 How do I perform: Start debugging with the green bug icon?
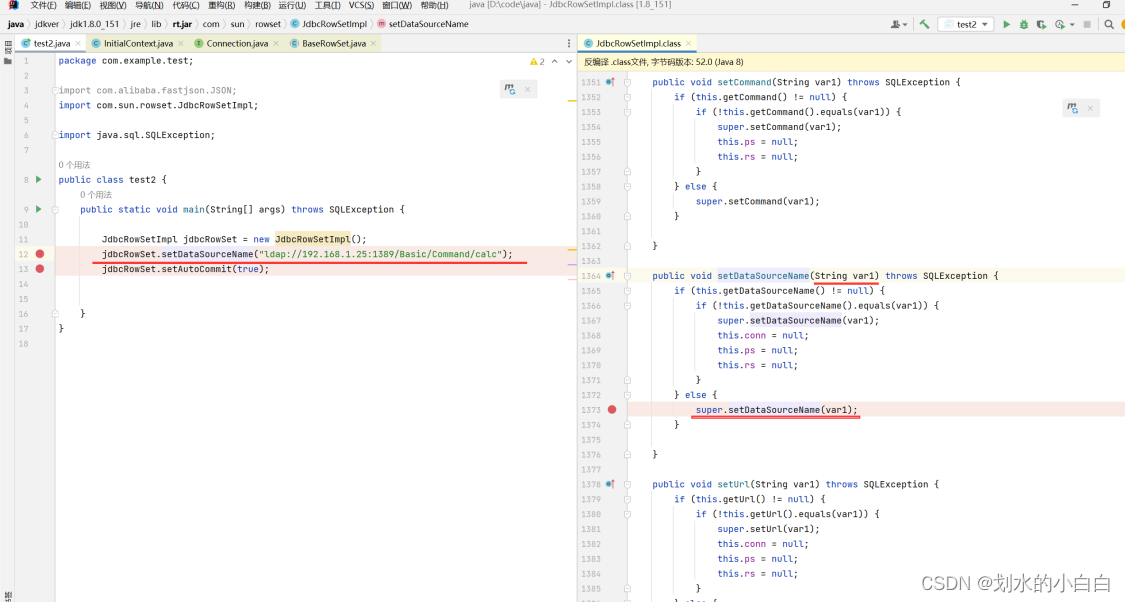(1024, 24)
